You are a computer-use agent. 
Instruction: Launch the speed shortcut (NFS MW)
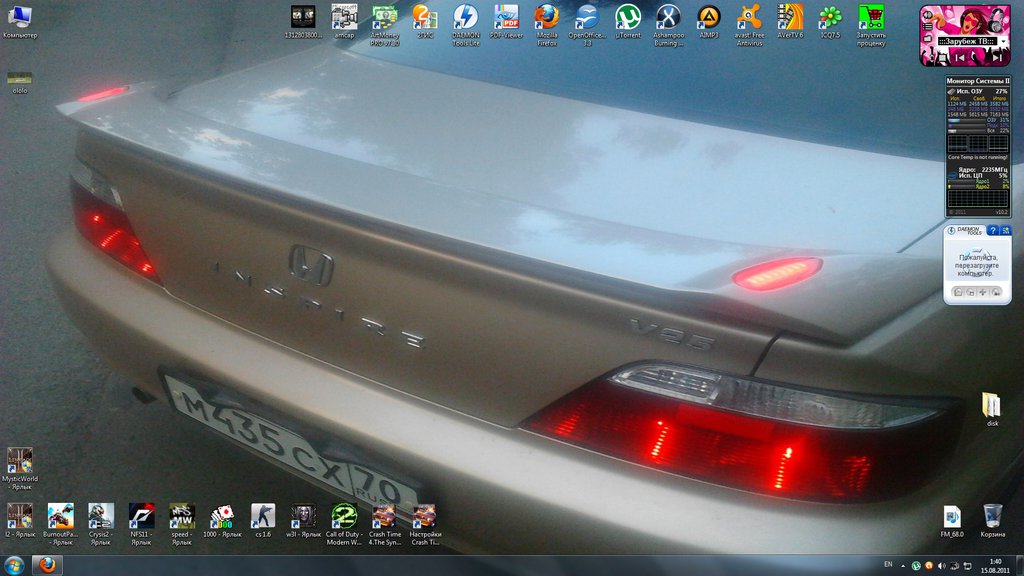[x=182, y=524]
